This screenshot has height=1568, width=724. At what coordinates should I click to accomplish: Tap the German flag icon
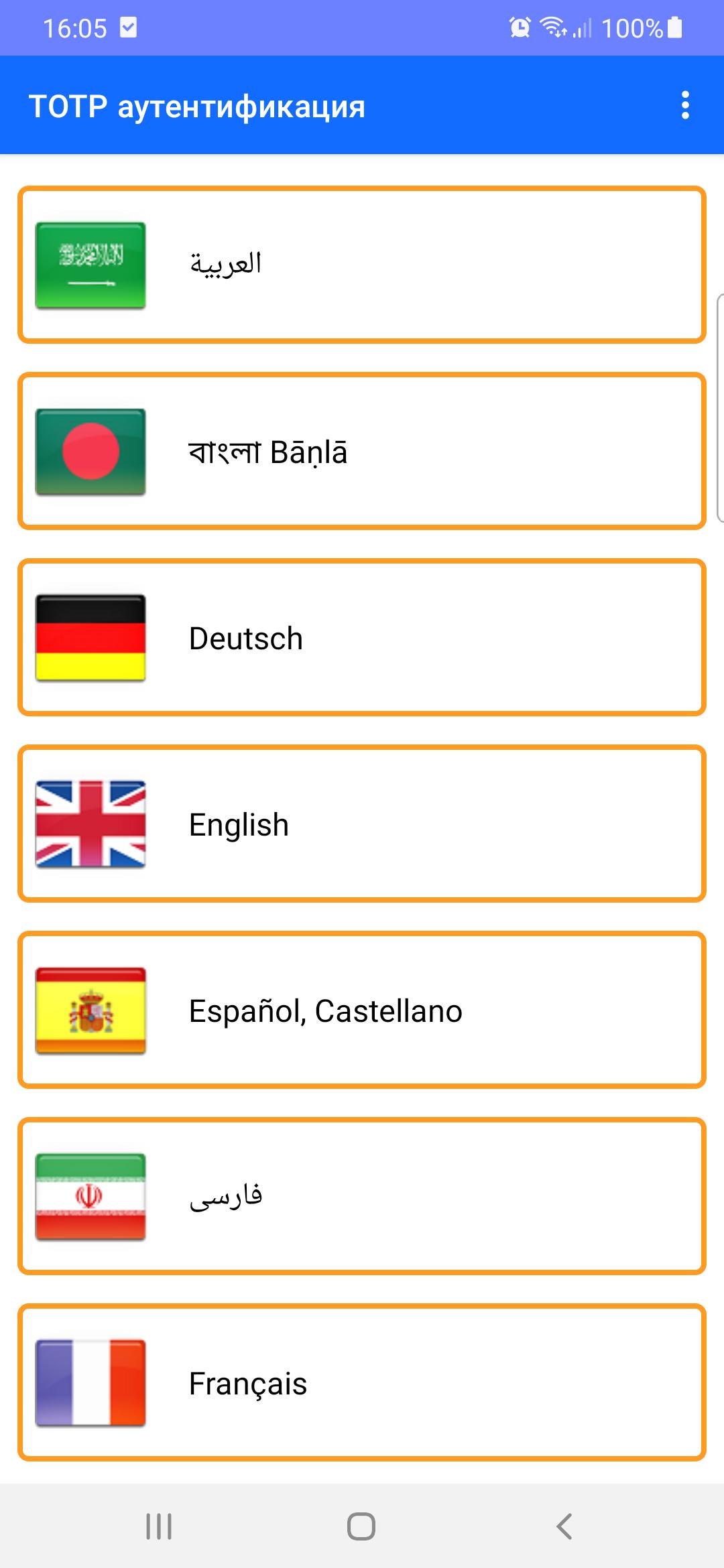pyautogui.click(x=90, y=638)
